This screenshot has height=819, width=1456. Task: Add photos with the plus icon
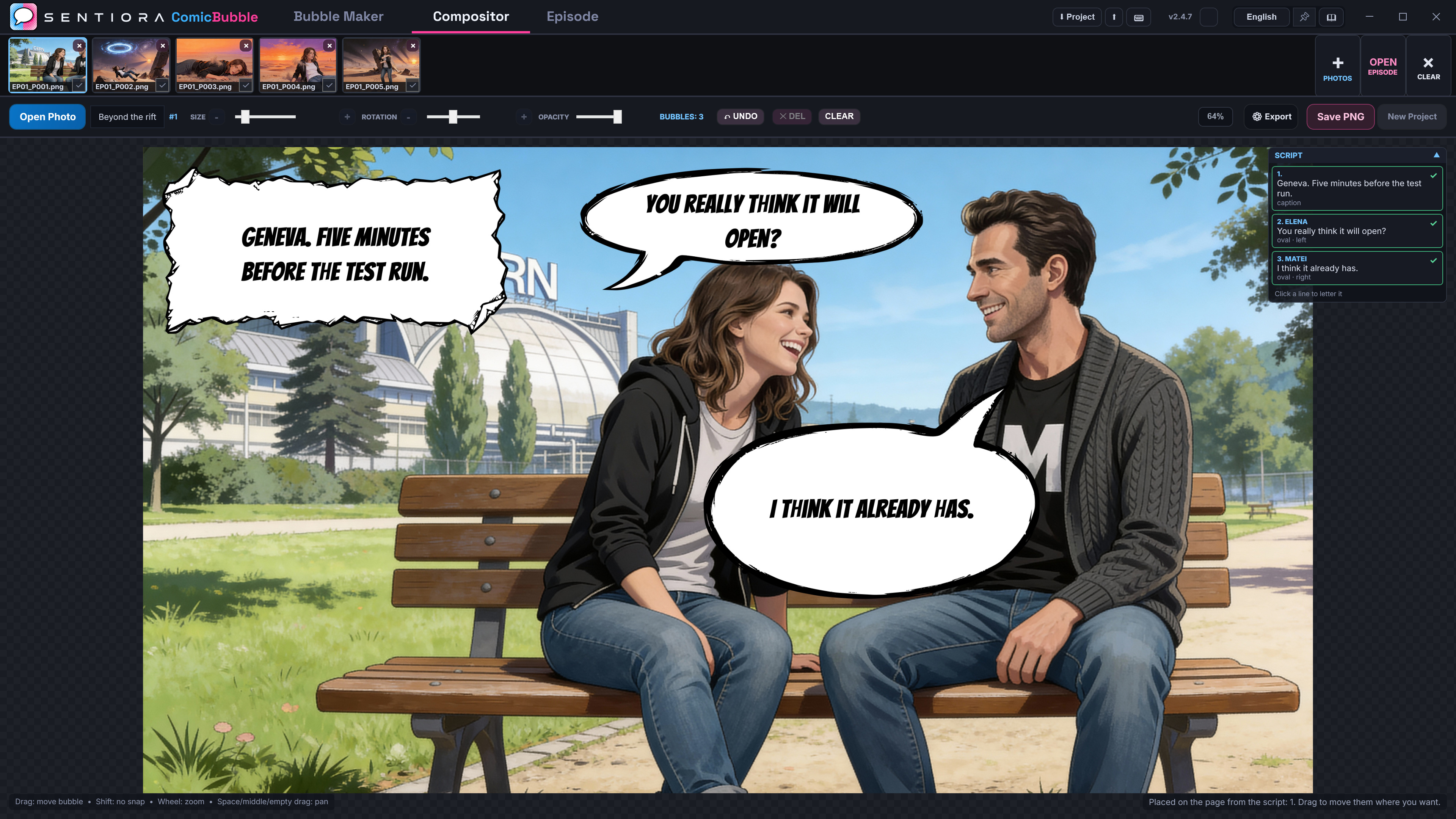click(1337, 67)
